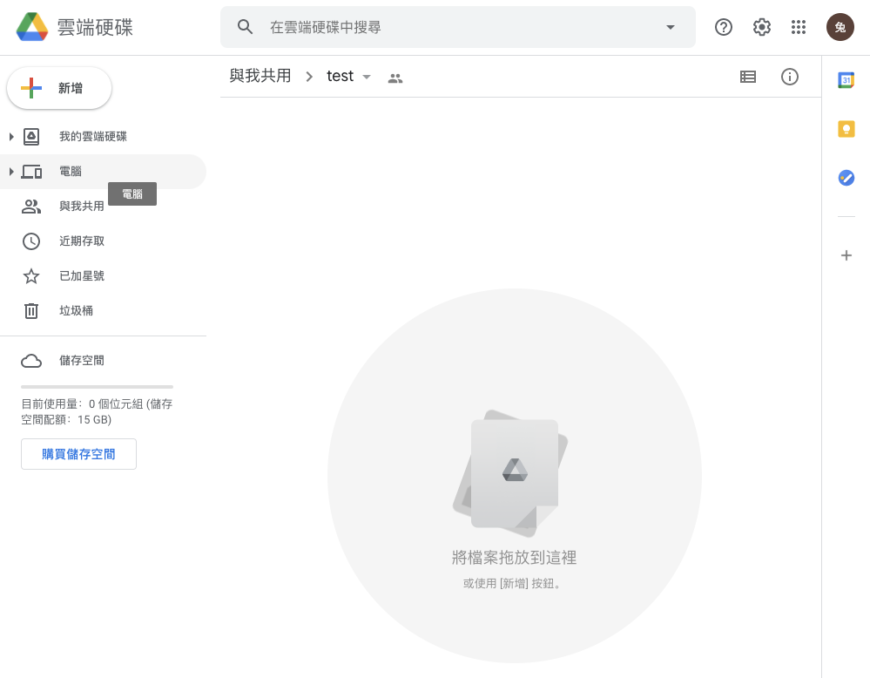Open the settings gear icon
This screenshot has height=678, width=870.
tap(762, 28)
